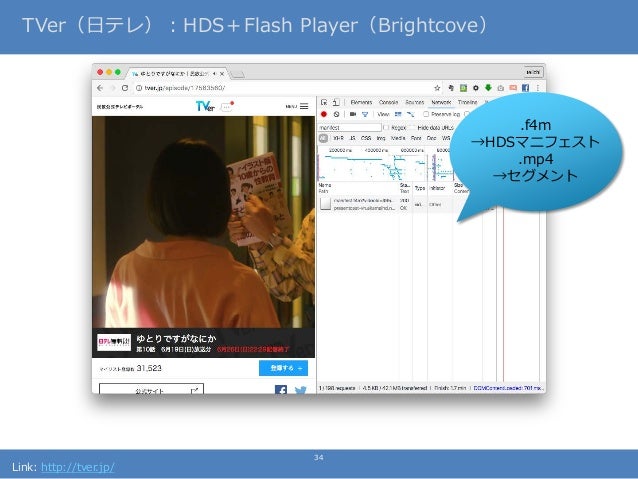
Task: Open the Console tab in DevTools
Action: point(388,102)
